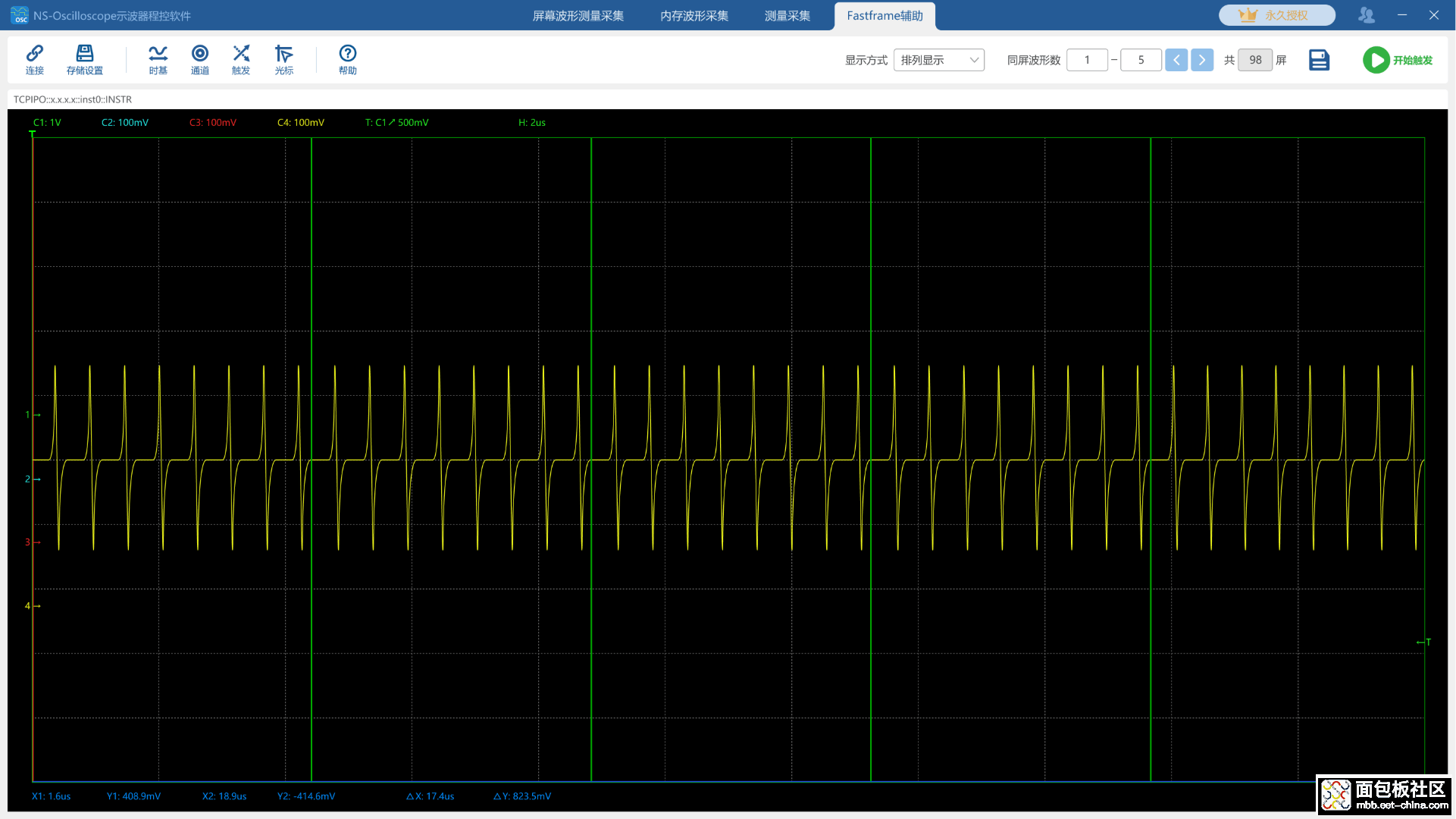Click the channel 2 ground marker
1456x819 pixels.
[x=33, y=479]
